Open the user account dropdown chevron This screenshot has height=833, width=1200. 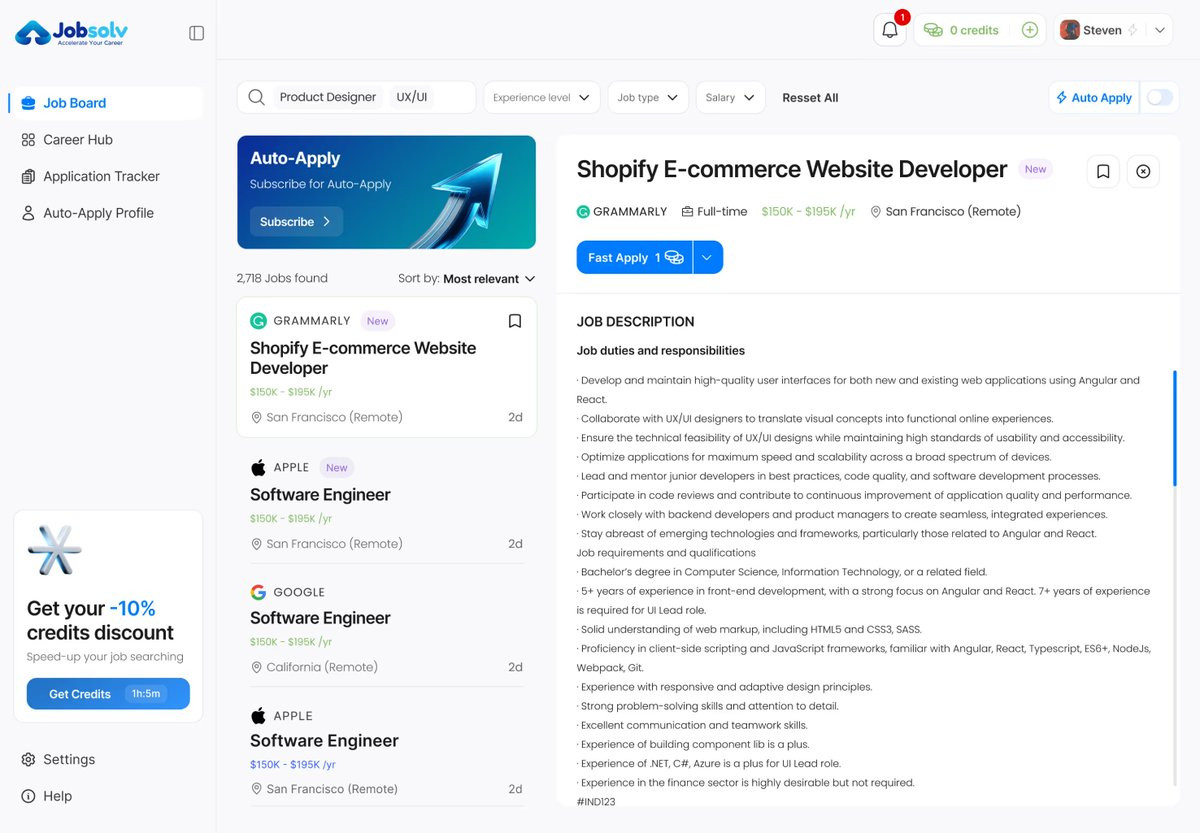tap(1160, 30)
